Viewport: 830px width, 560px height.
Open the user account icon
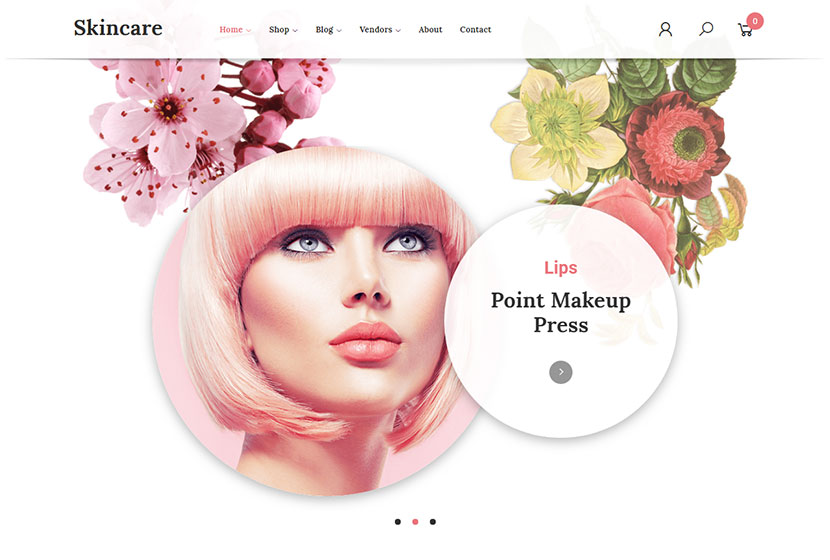(x=665, y=29)
